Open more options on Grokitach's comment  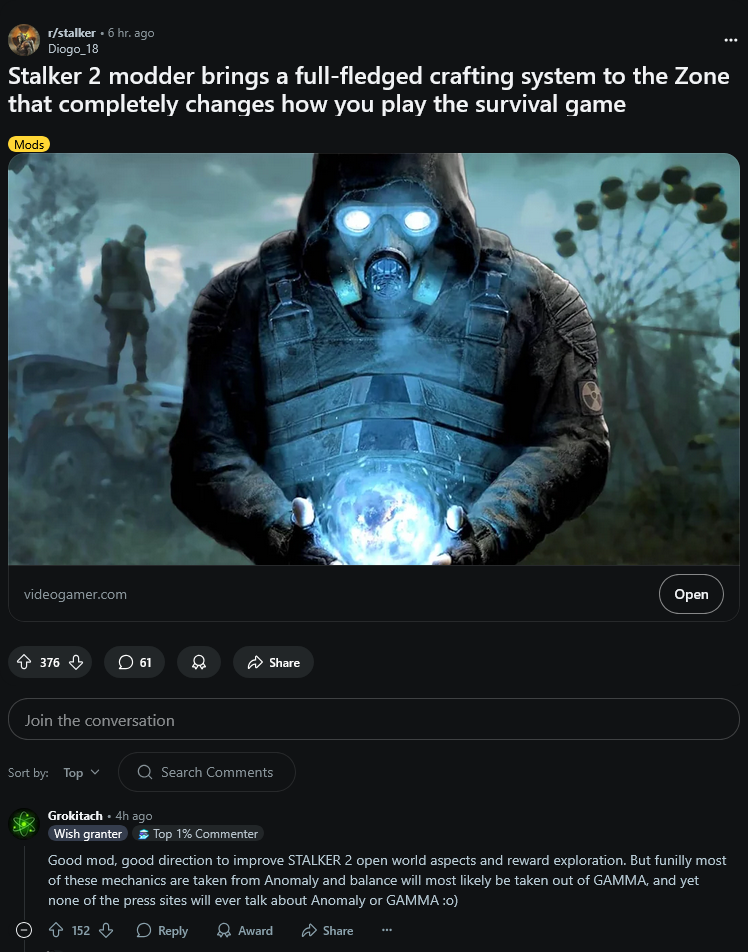387,930
